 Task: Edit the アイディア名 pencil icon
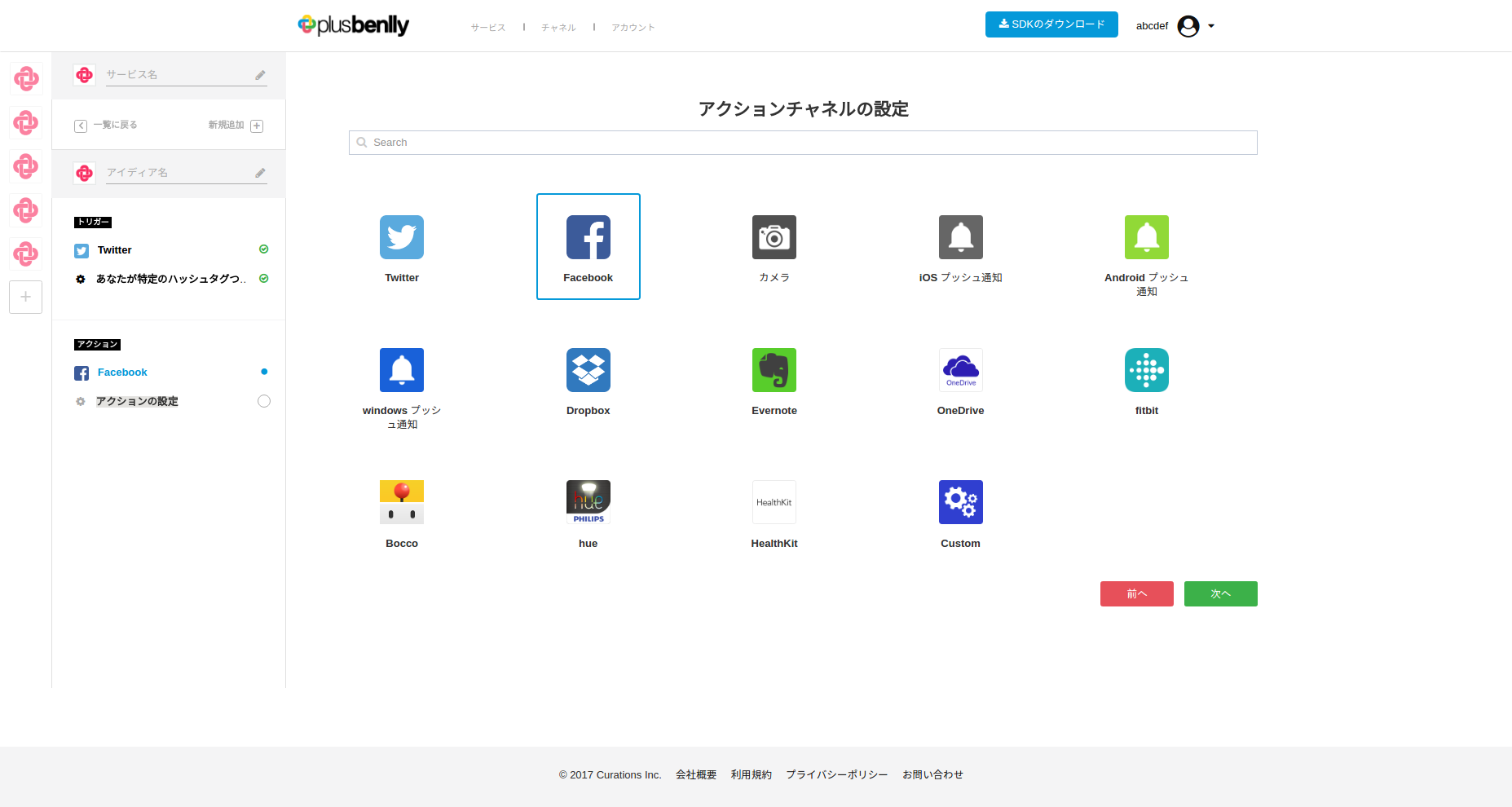point(260,173)
